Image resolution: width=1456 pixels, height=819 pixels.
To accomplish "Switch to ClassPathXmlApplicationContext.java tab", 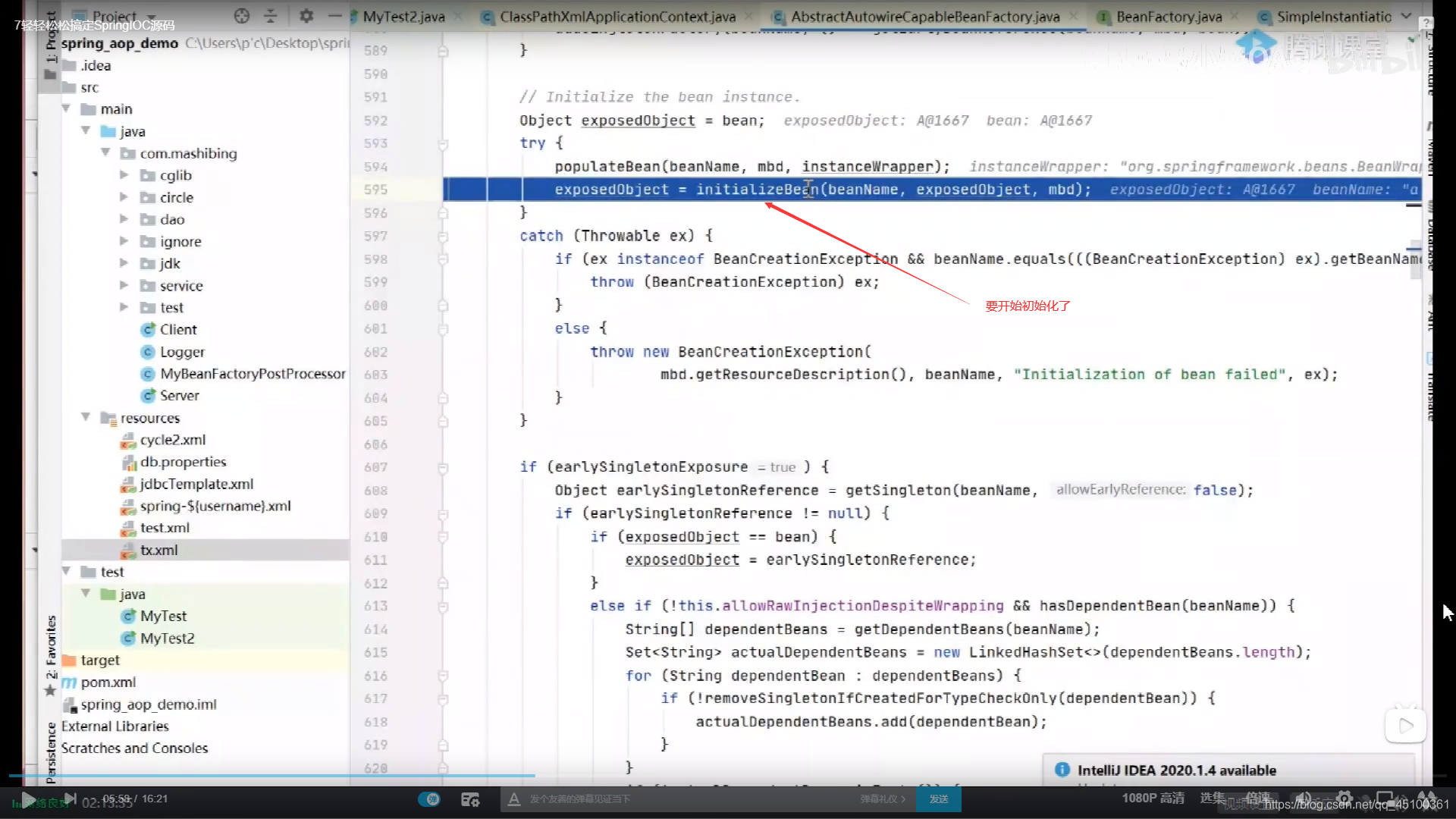I will coord(617,16).
